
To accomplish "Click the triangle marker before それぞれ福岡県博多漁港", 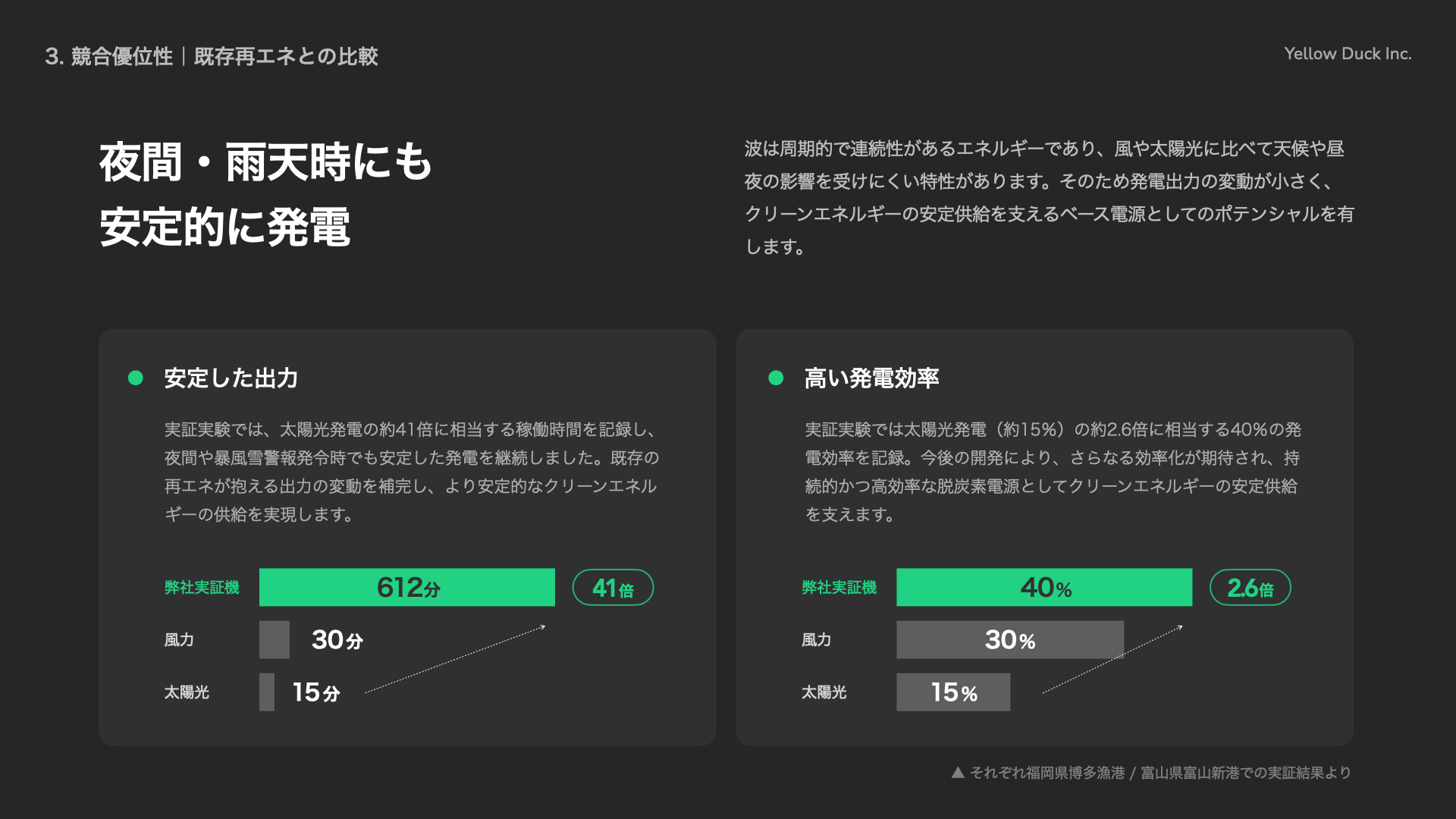I will (x=958, y=773).
